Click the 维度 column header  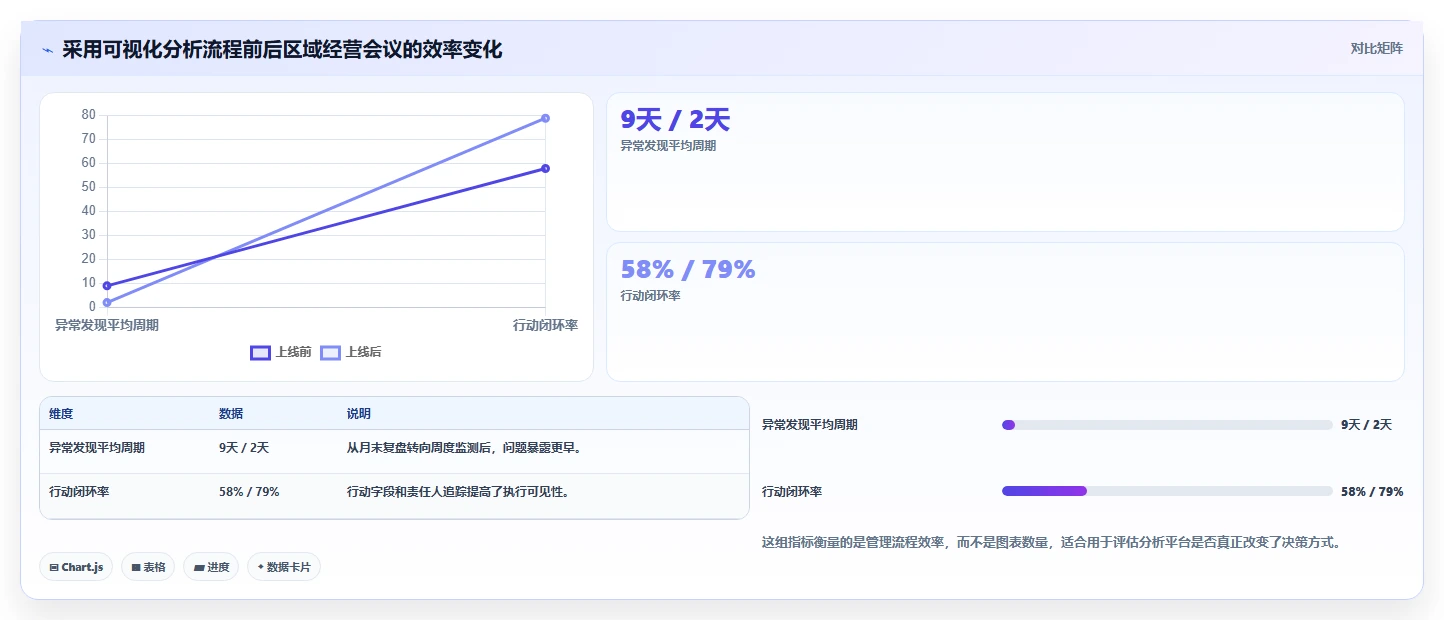click(x=61, y=414)
